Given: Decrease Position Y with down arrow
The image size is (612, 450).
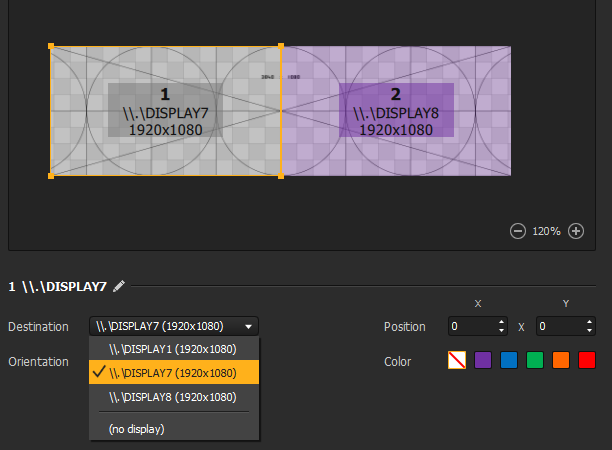Looking at the screenshot, I should click(590, 331).
